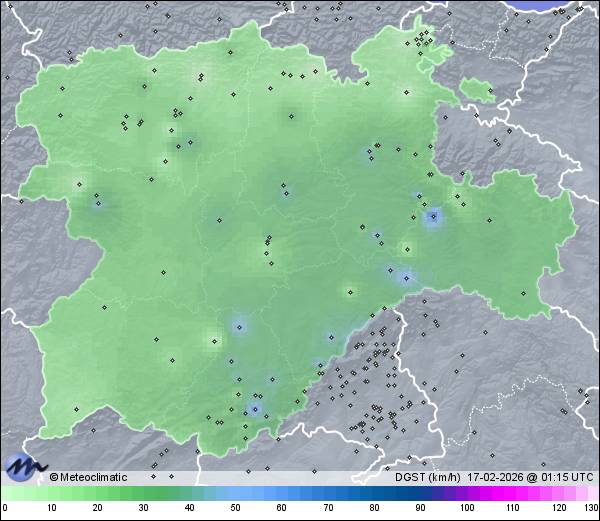Click the 120 km/h mark on the legend
This screenshot has width=600, height=521.
557,508
